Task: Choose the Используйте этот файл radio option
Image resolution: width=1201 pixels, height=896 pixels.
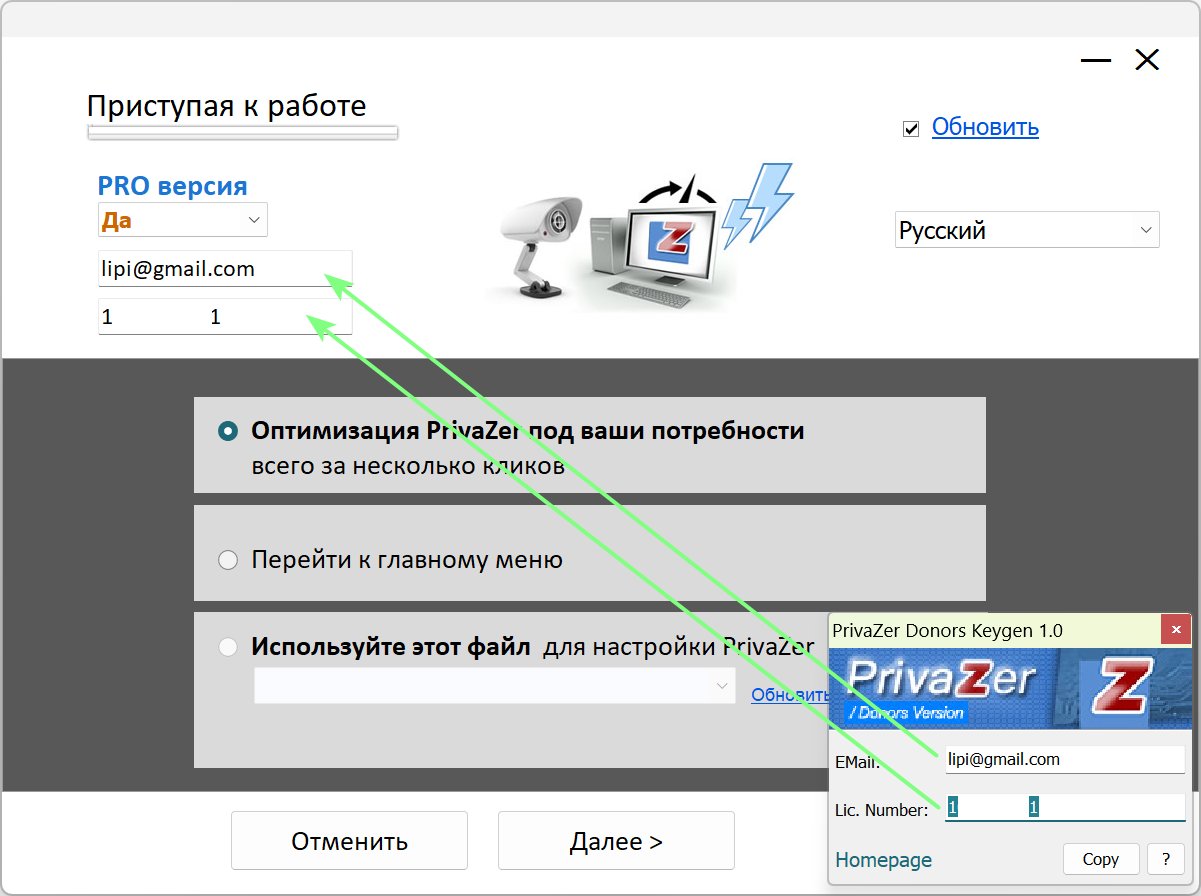Action: 228,647
